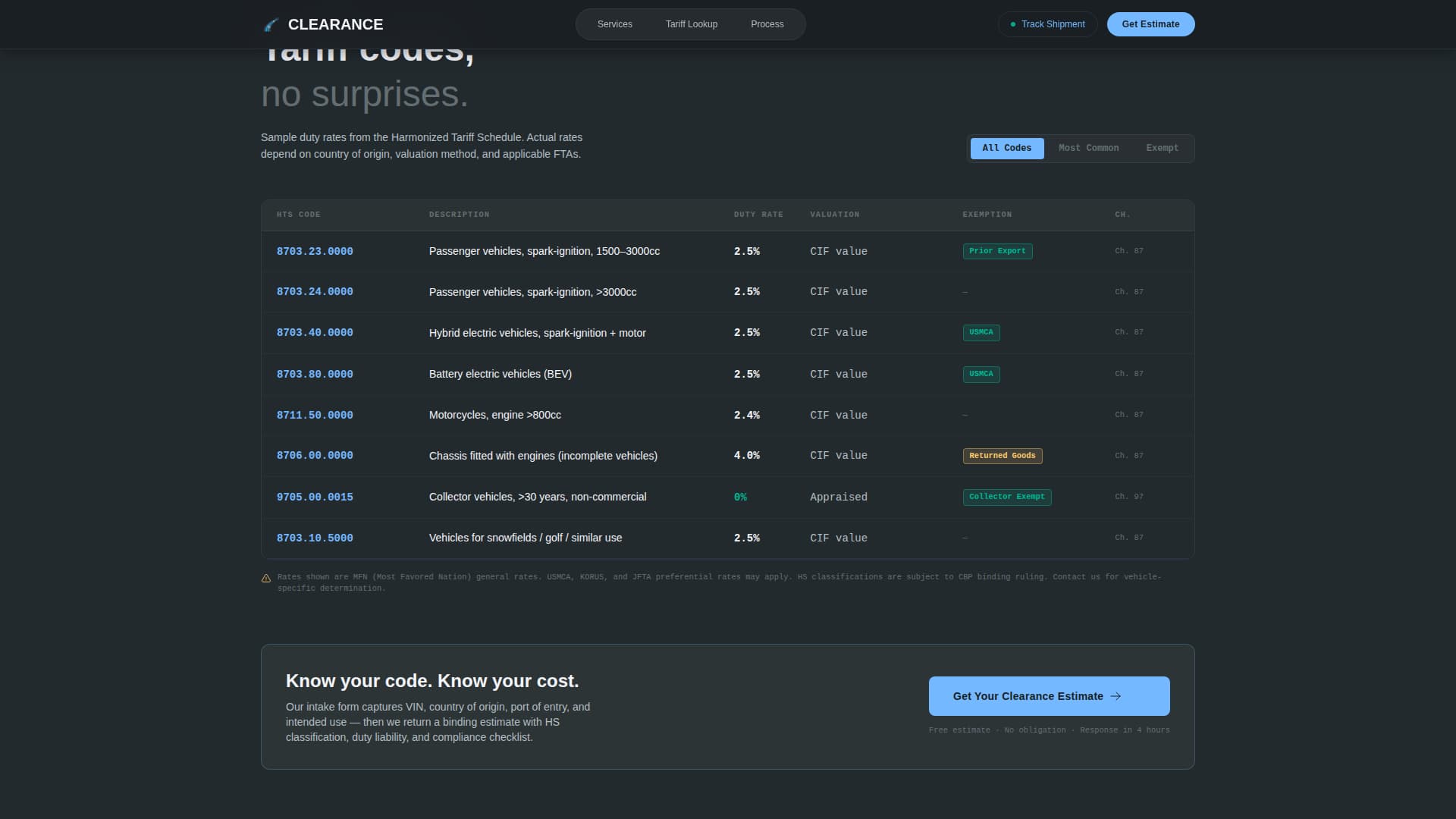The width and height of the screenshot is (1456, 819).
Task: Click the 'no surprises.' heading text
Action: pyautogui.click(x=365, y=95)
